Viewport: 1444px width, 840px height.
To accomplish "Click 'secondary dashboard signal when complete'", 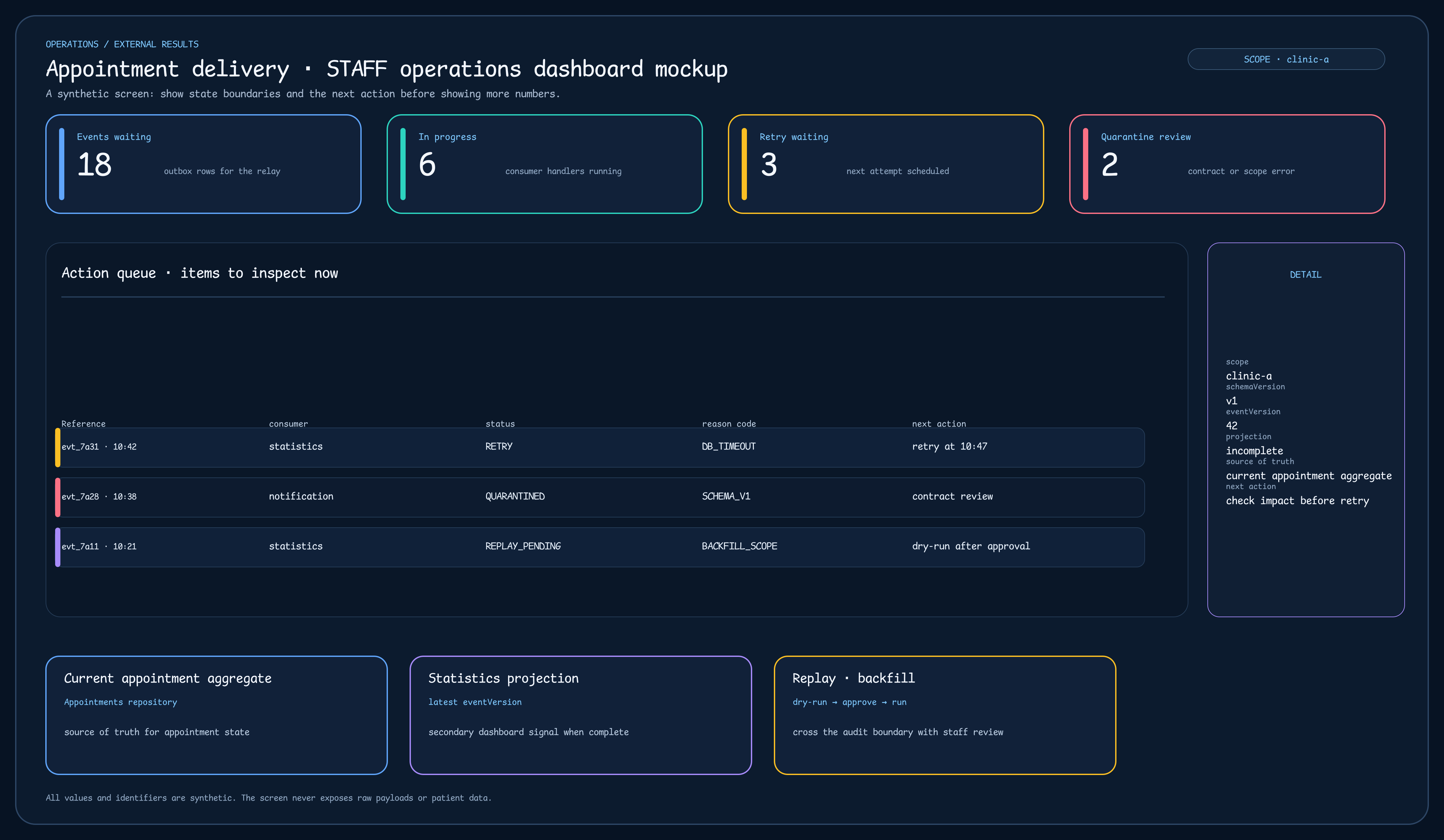I will pyautogui.click(x=529, y=732).
